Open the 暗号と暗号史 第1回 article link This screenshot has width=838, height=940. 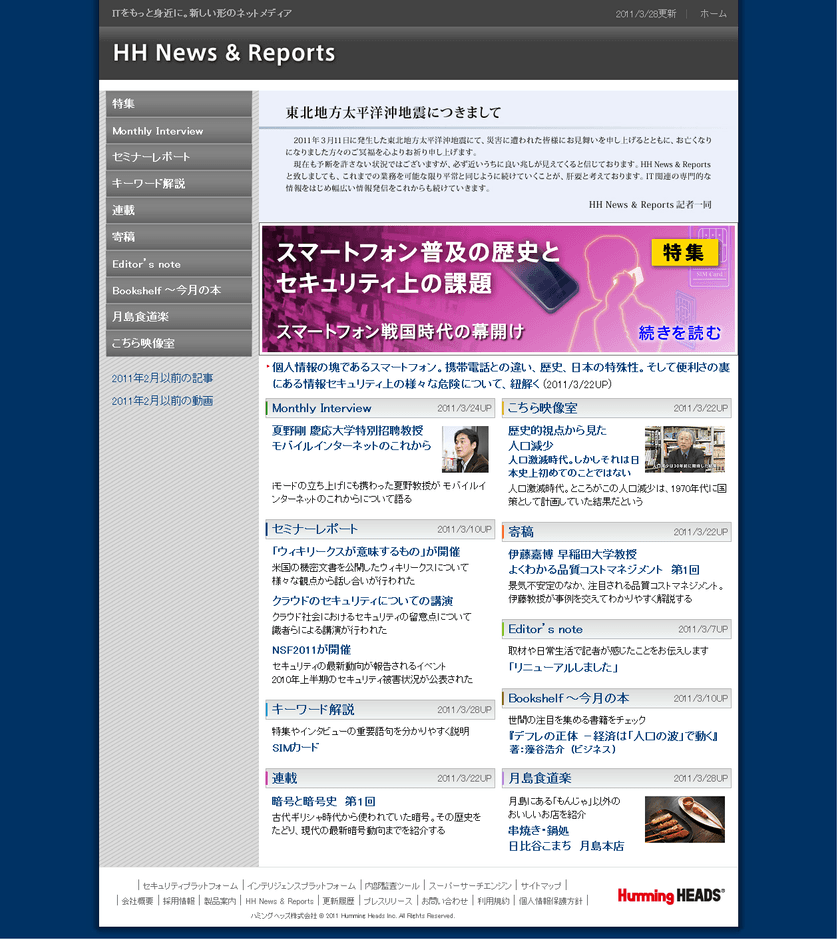point(324,802)
